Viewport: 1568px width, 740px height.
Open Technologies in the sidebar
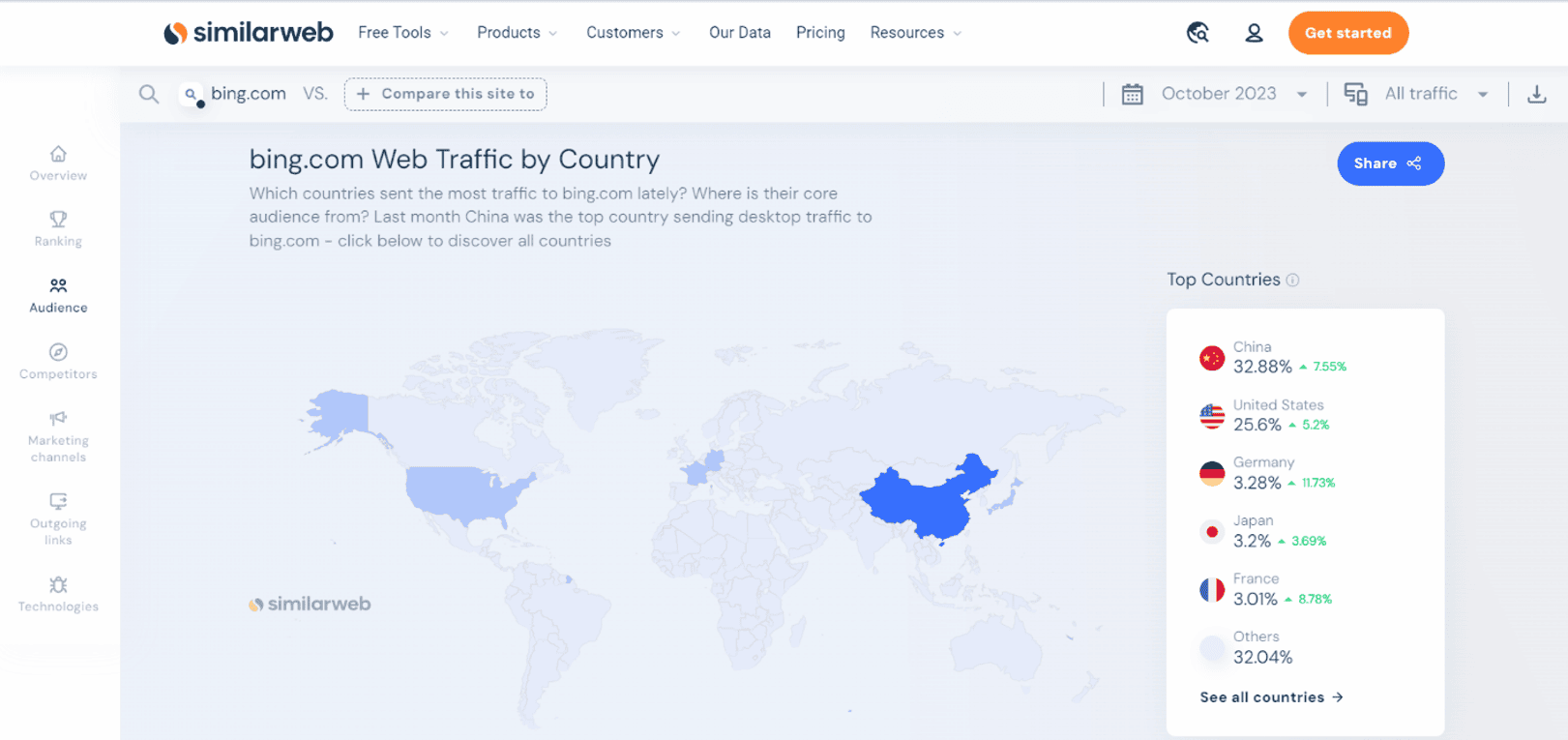point(58,594)
